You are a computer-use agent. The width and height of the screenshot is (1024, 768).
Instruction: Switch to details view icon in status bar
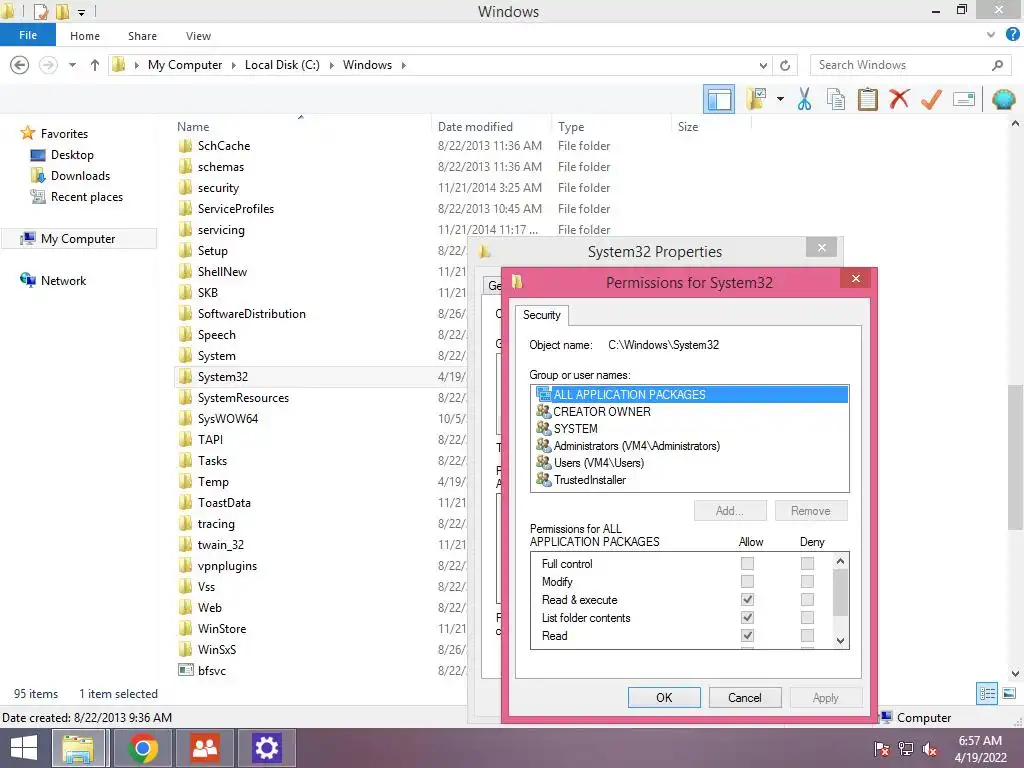tap(987, 694)
